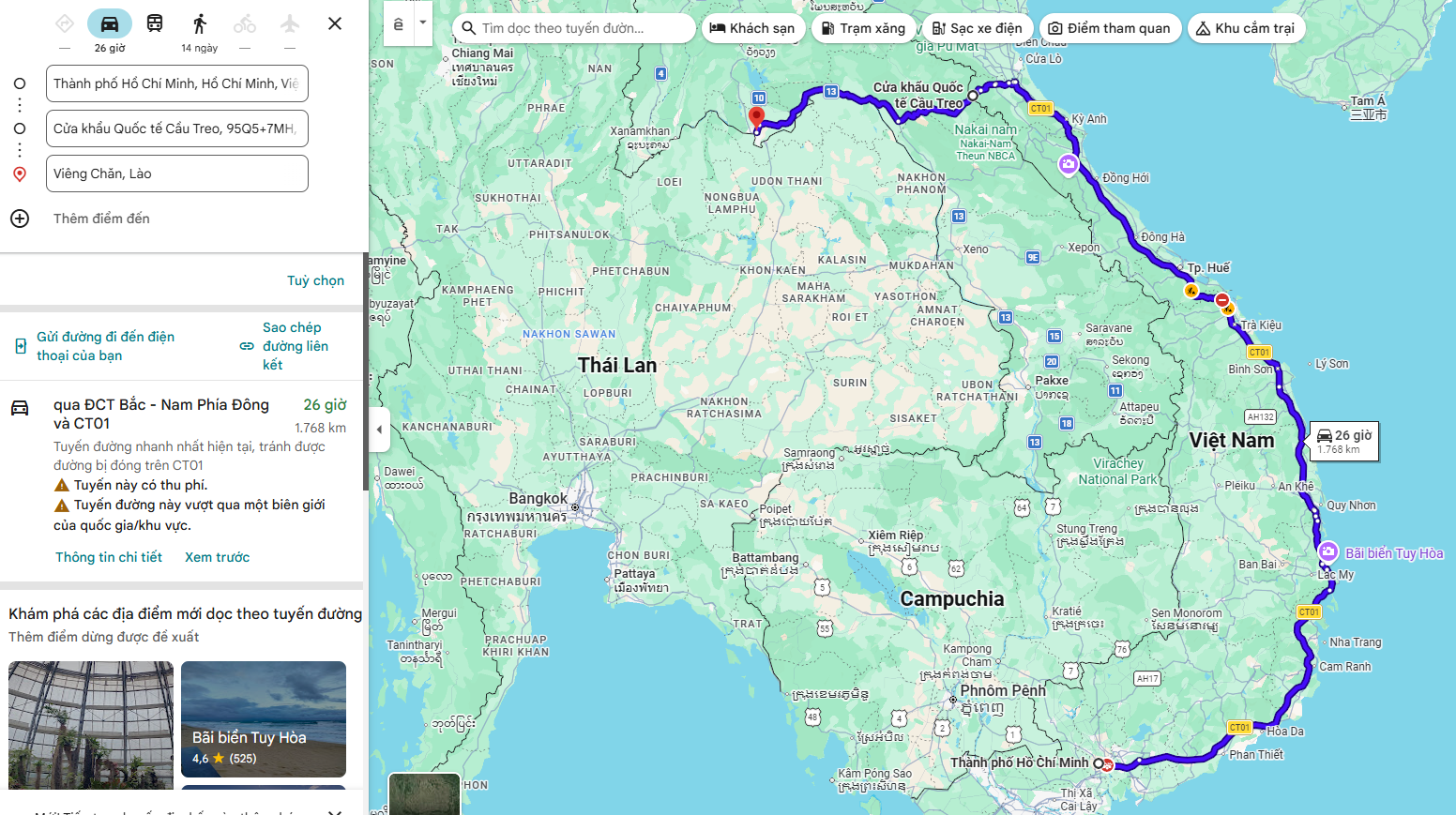This screenshot has height=815, width=1456.
Task: Filter by Khu cắm trại campgrounds
Action: pos(1246,28)
